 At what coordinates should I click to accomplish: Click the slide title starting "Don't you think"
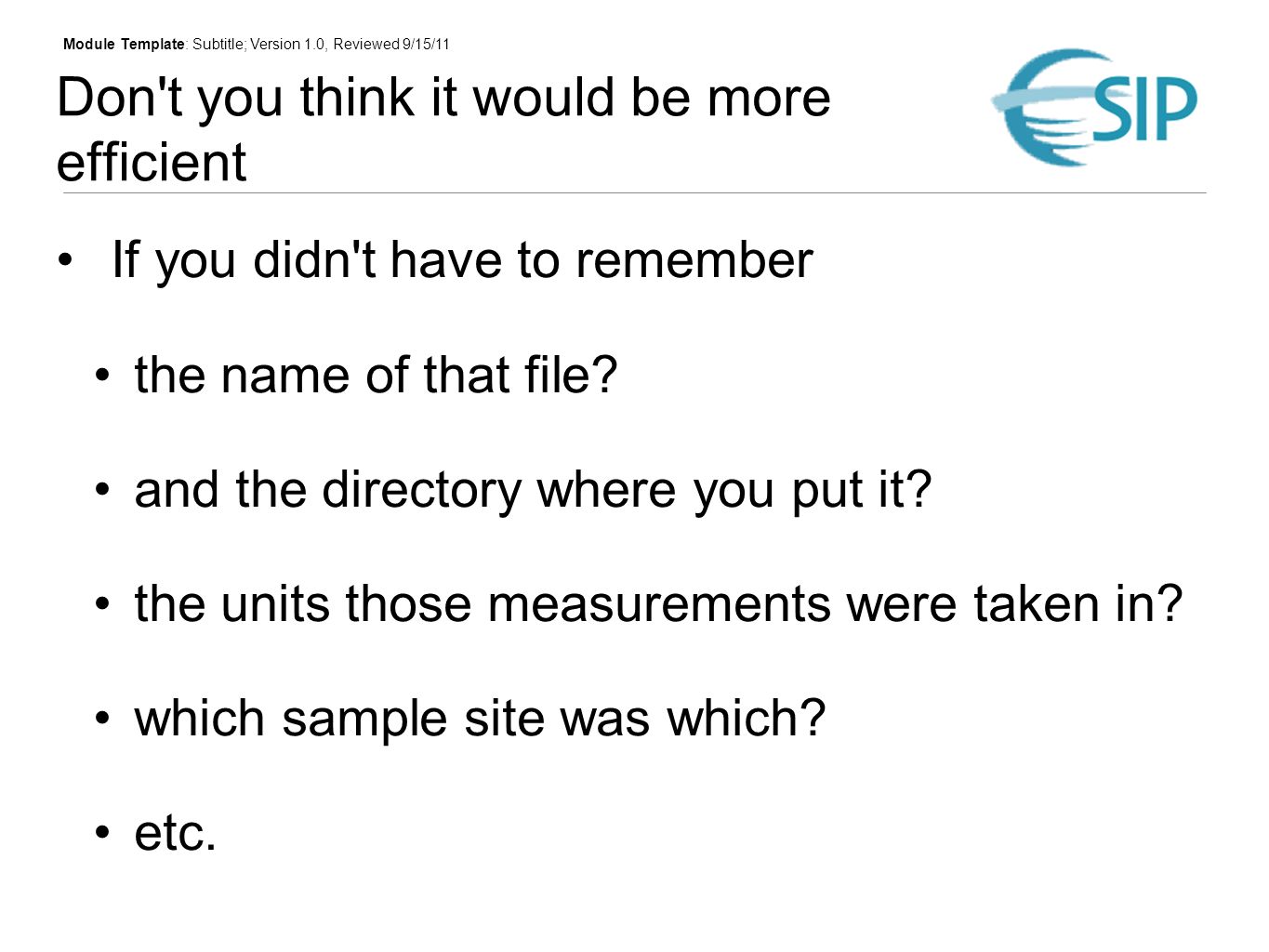tap(443, 129)
